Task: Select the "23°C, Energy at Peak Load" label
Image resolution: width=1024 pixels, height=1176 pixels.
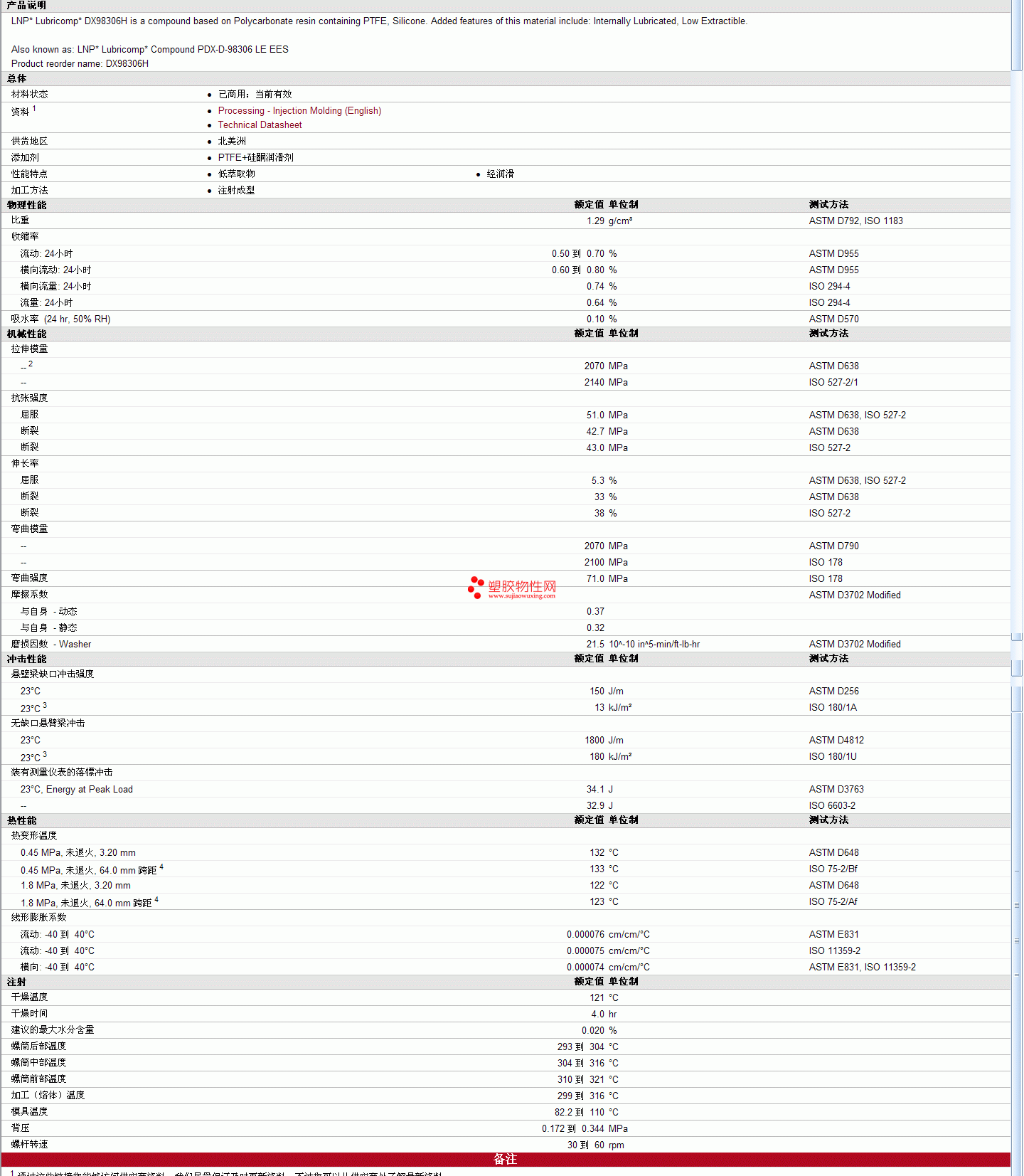Action: [x=77, y=790]
